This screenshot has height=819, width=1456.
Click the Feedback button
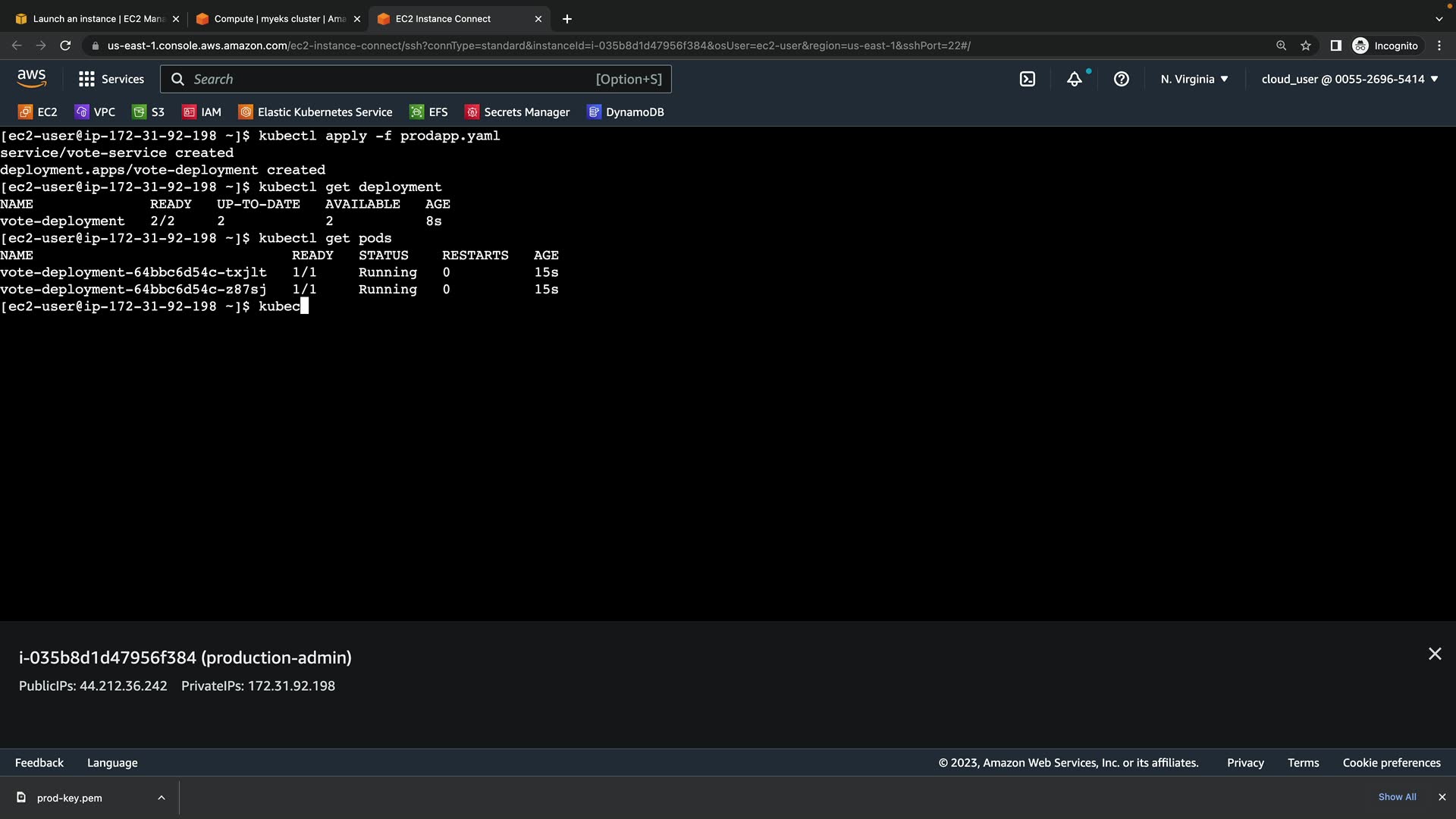(39, 763)
